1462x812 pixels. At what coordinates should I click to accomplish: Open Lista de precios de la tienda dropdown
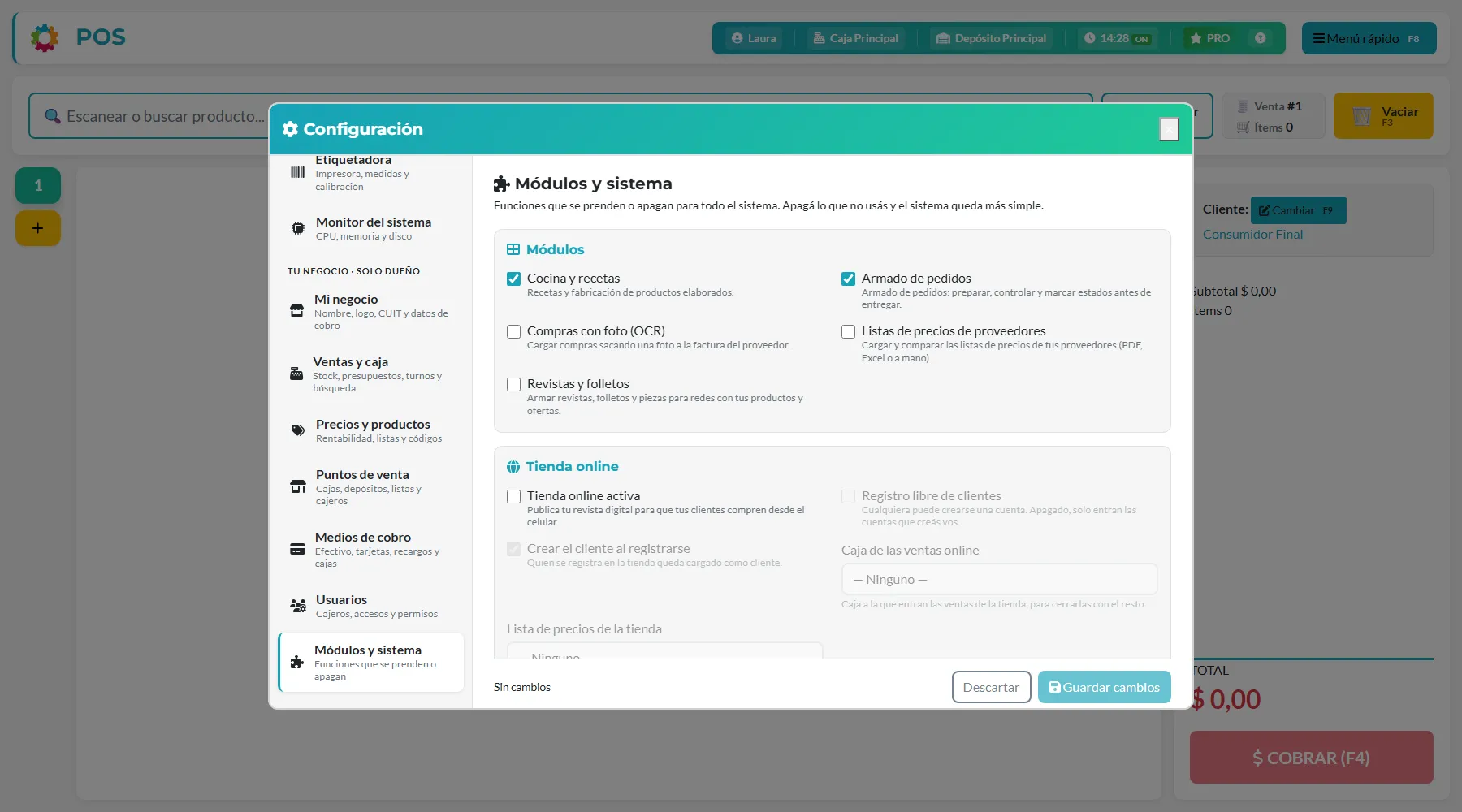[664, 651]
